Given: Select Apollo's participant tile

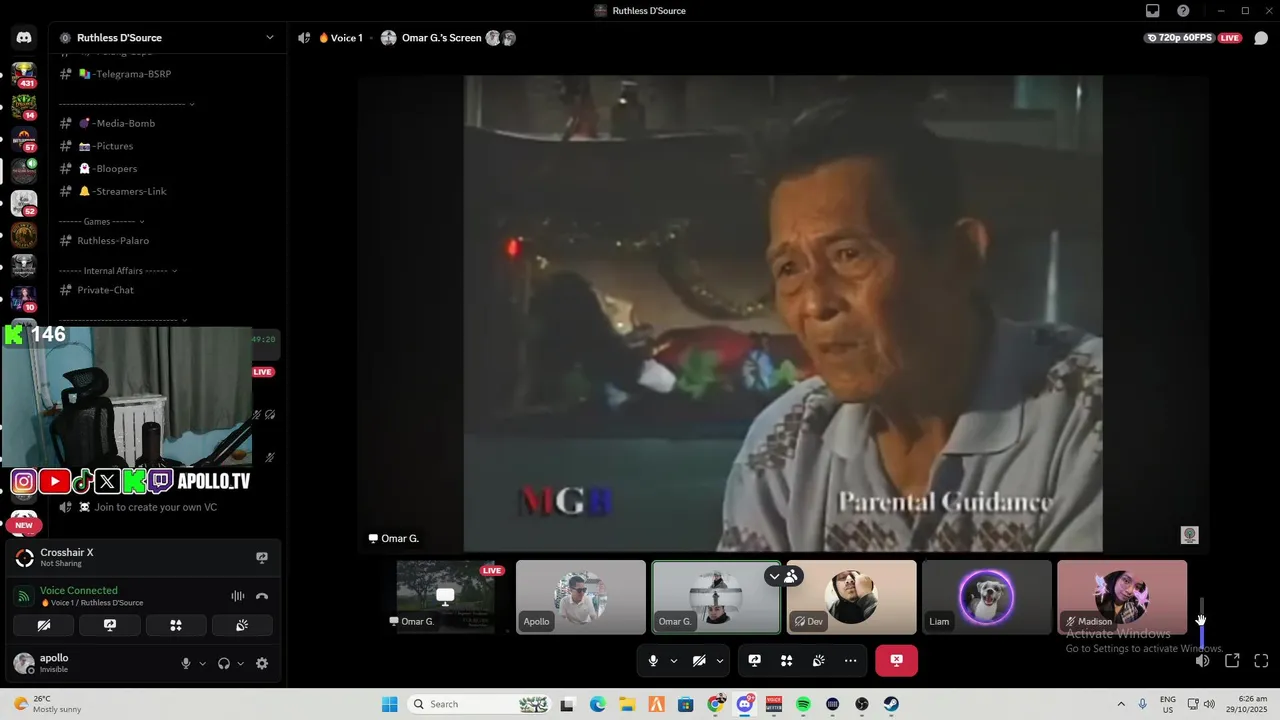Looking at the screenshot, I should (x=581, y=597).
